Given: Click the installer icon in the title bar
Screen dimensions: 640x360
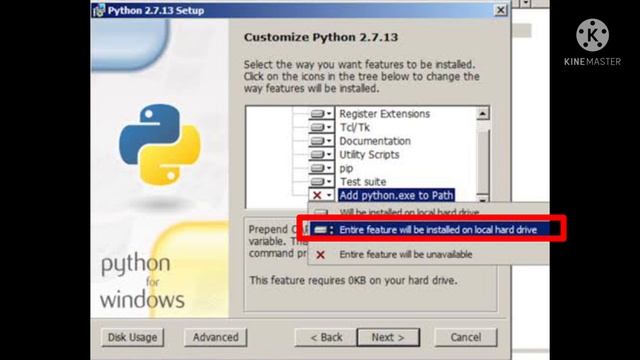Looking at the screenshot, I should [x=99, y=10].
